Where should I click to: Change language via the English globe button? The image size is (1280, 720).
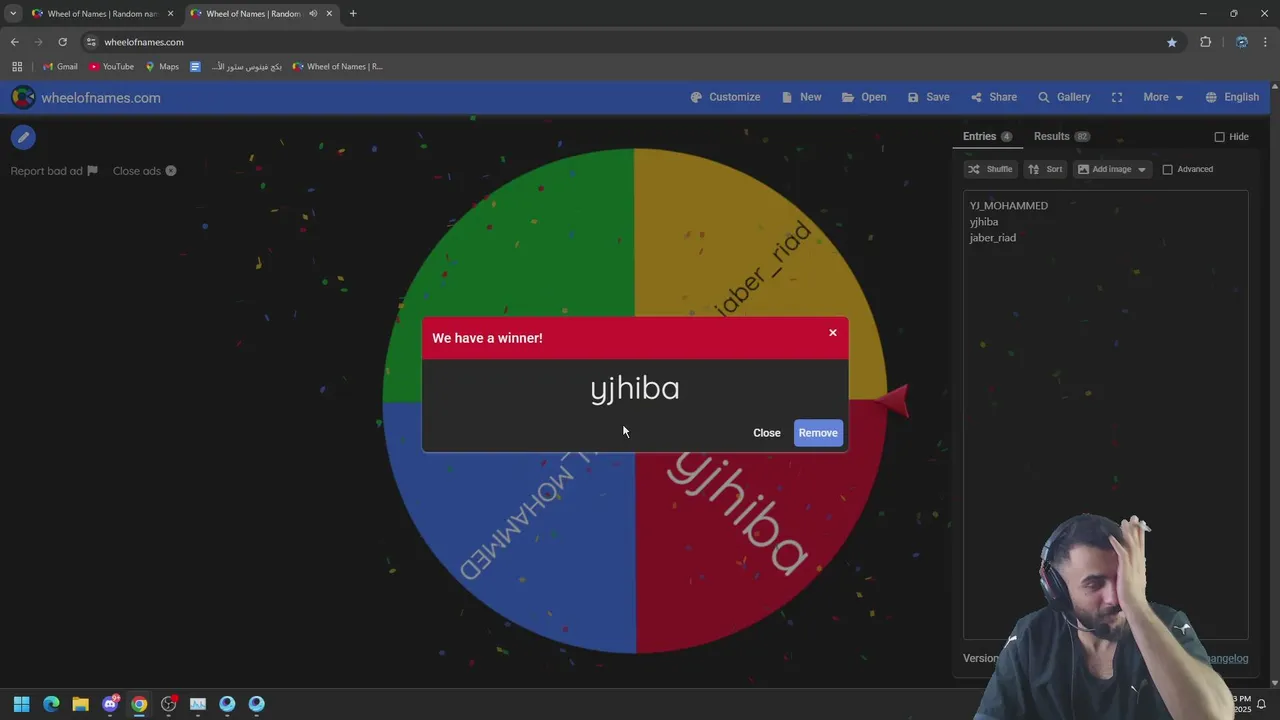pos(1232,97)
